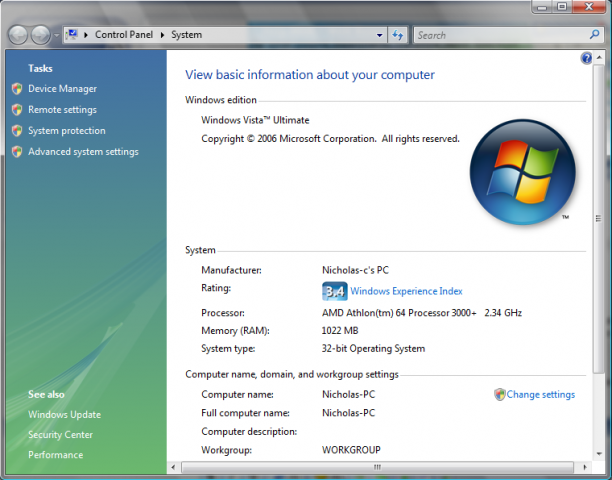Minimize the System window
This screenshot has width=612, height=480.
(542, 7)
